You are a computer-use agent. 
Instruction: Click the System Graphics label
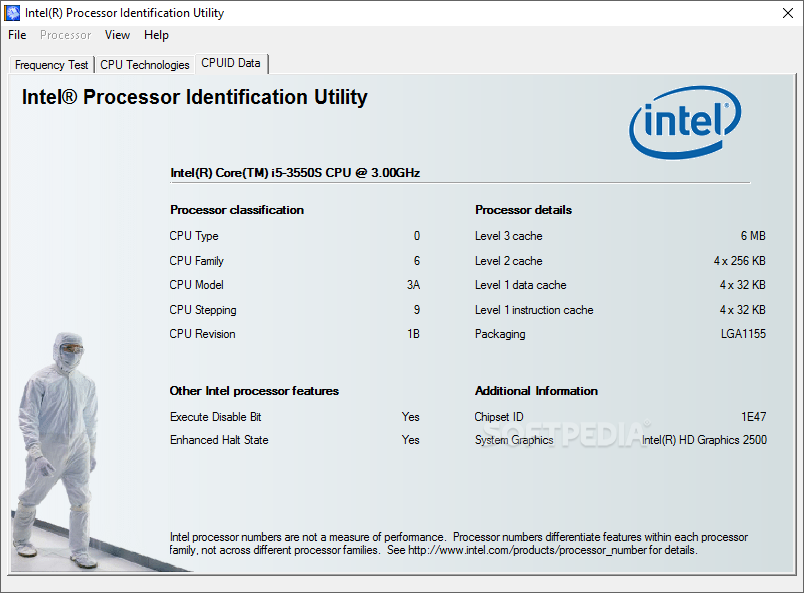click(x=514, y=440)
